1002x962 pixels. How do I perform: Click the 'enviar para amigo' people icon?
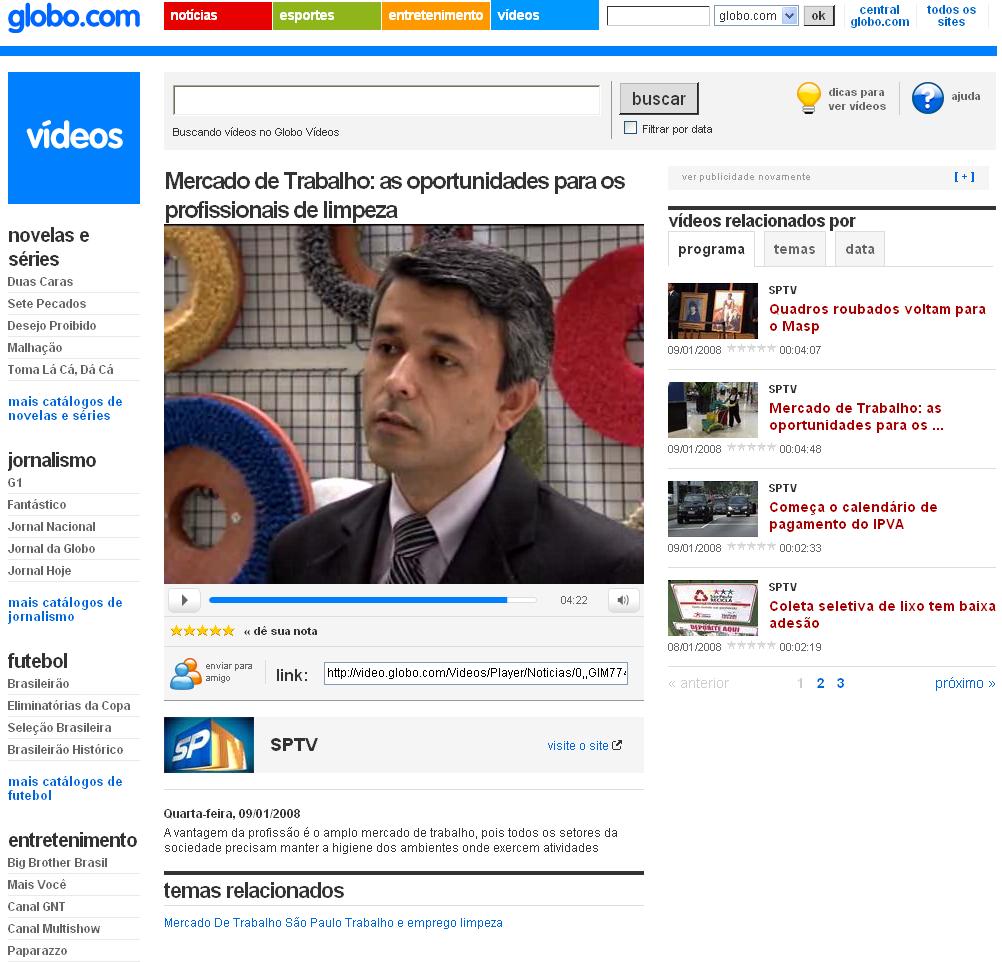[x=185, y=674]
